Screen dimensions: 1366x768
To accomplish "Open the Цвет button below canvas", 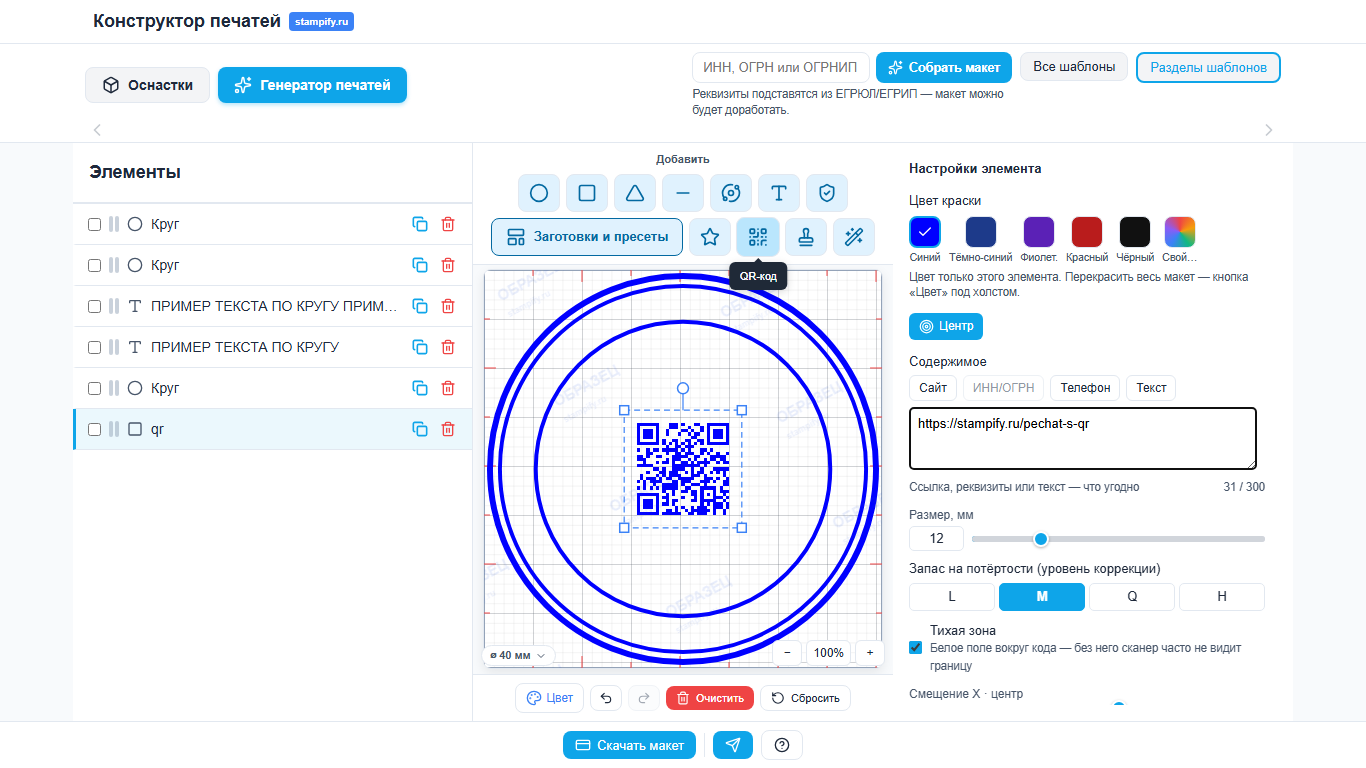I will 549,698.
